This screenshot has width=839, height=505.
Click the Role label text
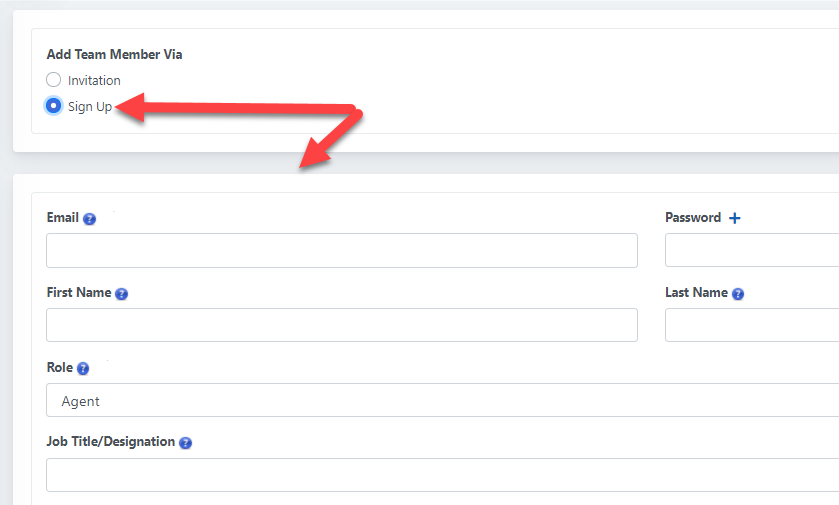click(x=60, y=368)
